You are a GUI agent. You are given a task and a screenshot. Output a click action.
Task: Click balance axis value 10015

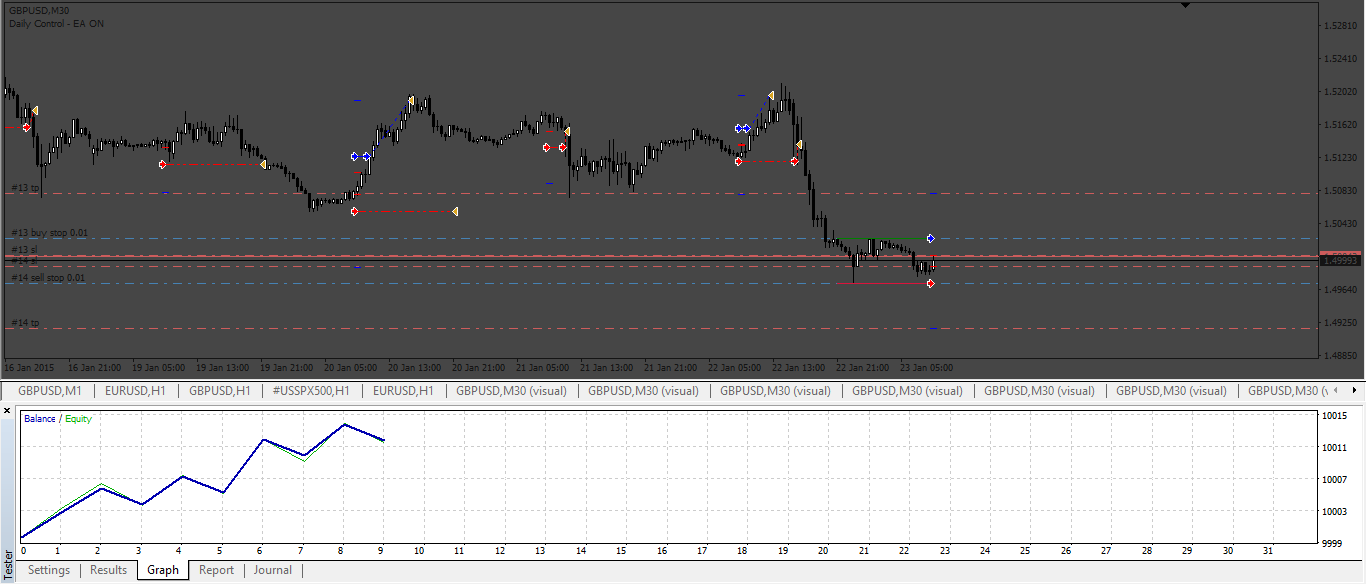tap(1334, 416)
